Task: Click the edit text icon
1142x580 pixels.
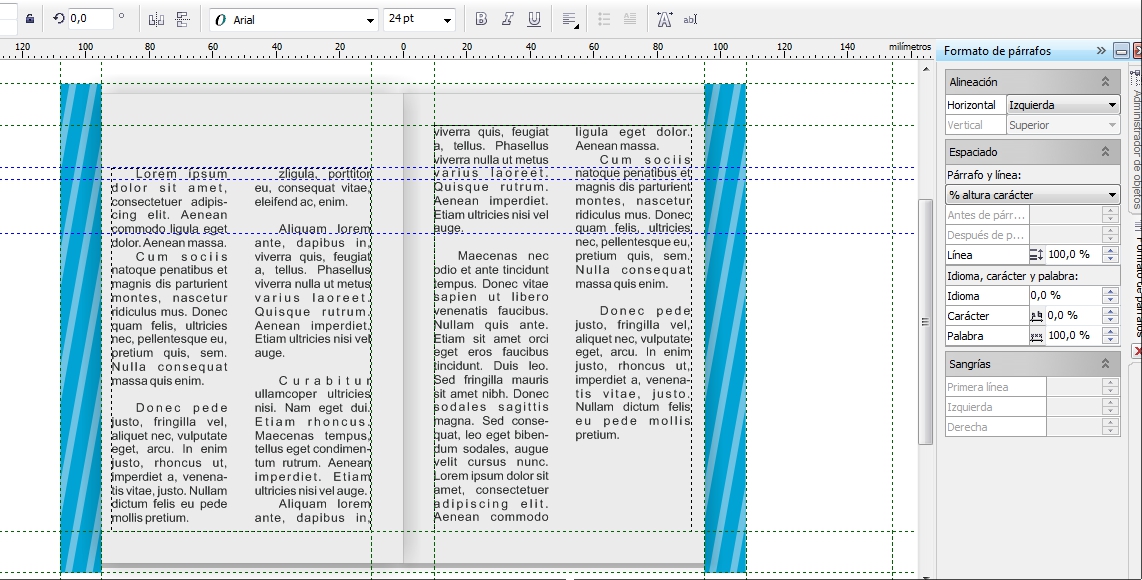Action: 690,19
